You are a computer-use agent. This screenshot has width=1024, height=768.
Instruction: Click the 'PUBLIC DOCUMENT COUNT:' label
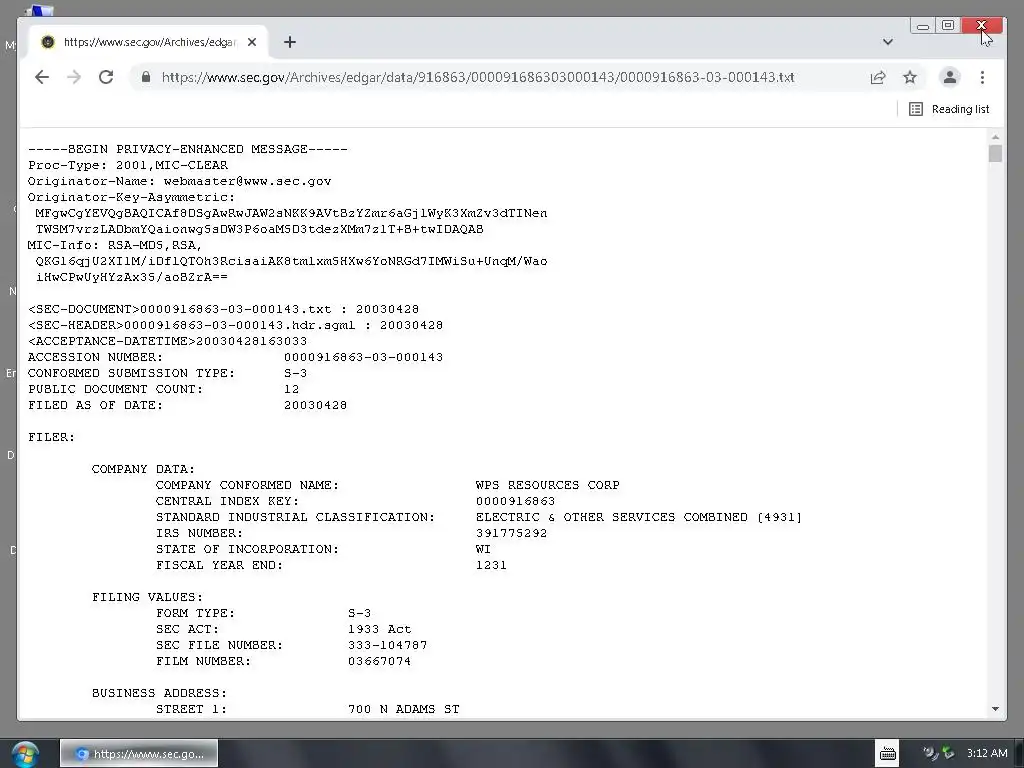pyautogui.click(x=116, y=389)
